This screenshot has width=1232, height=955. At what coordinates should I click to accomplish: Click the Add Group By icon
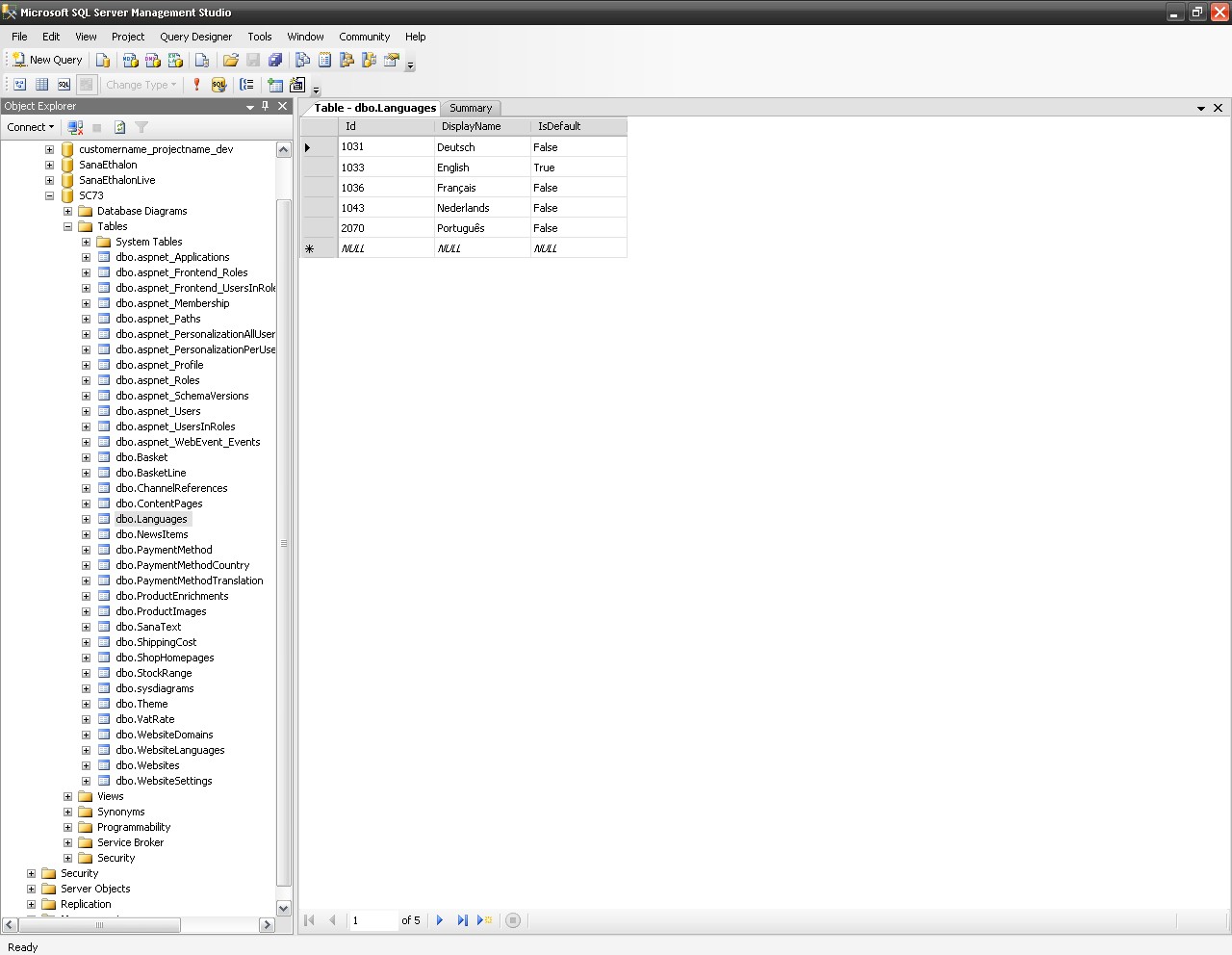[247, 85]
